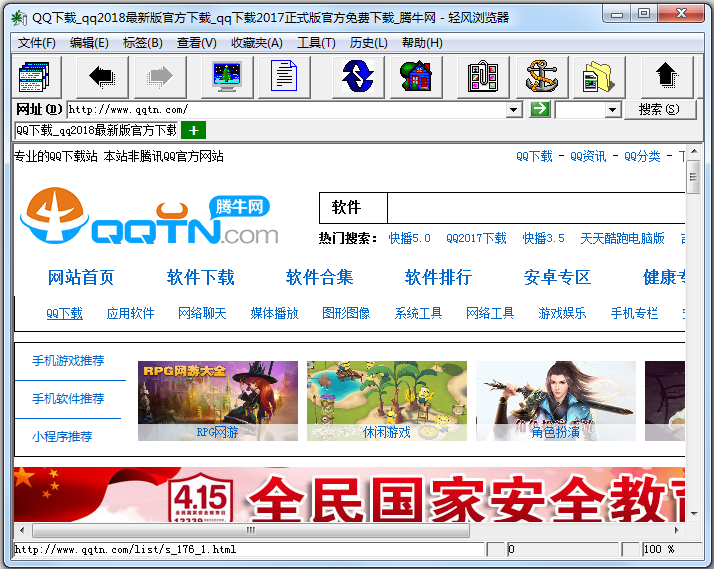Click the anchor toolbar icon
714x569 pixels.
pos(542,77)
